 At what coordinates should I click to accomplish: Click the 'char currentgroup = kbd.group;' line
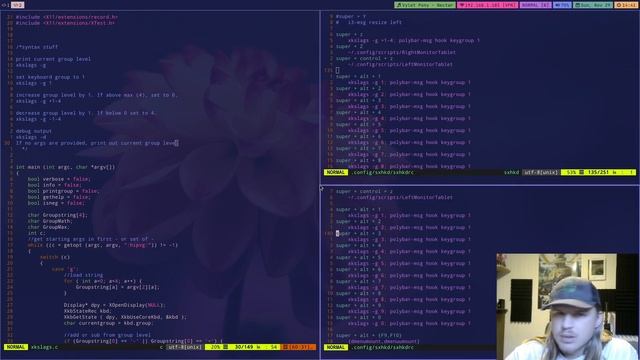tap(108, 323)
